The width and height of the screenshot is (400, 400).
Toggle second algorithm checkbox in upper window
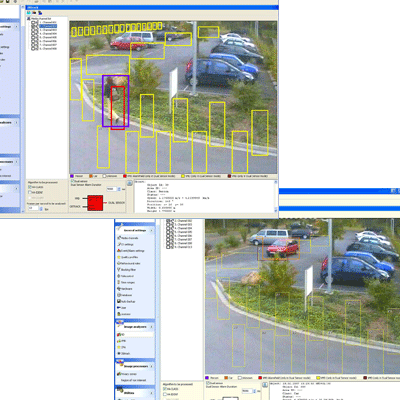click(x=30, y=193)
